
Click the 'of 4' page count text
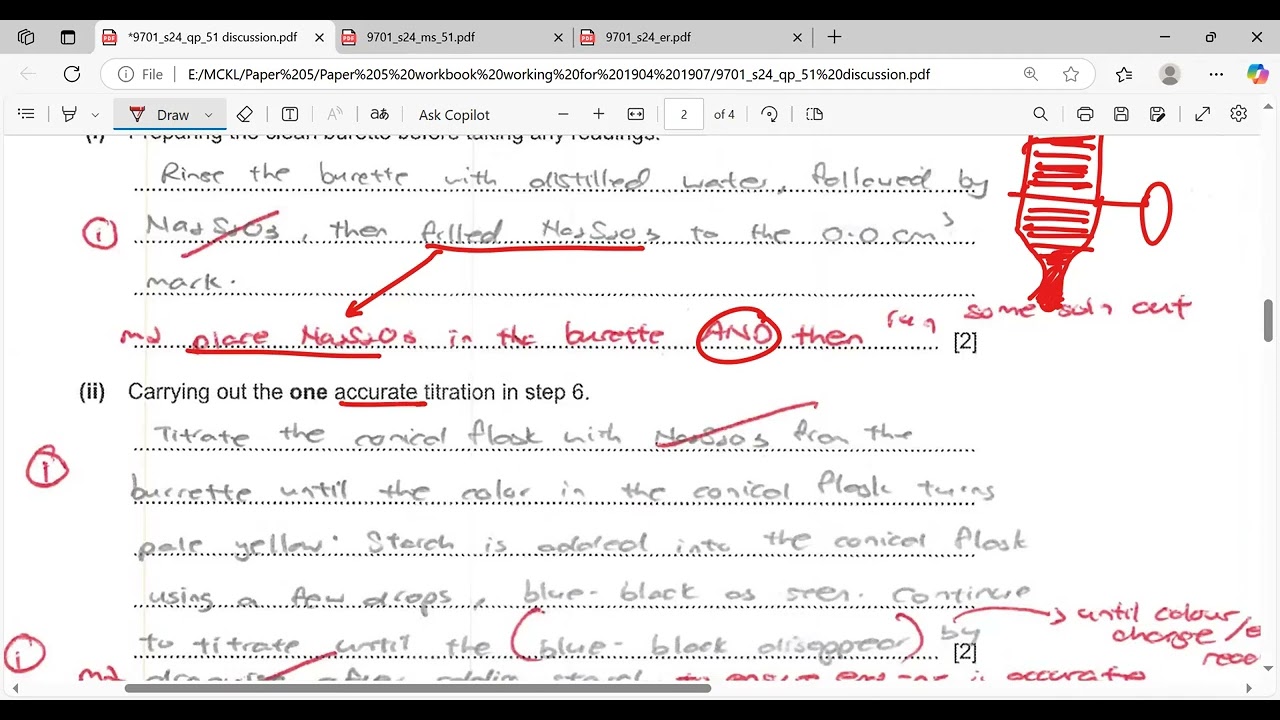pyautogui.click(x=724, y=115)
